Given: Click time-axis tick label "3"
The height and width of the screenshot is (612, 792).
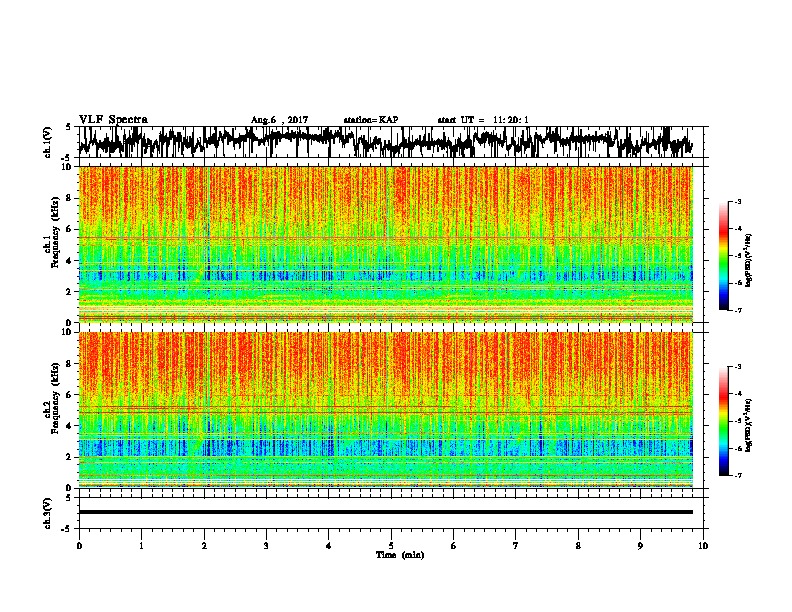Looking at the screenshot, I should tap(266, 546).
